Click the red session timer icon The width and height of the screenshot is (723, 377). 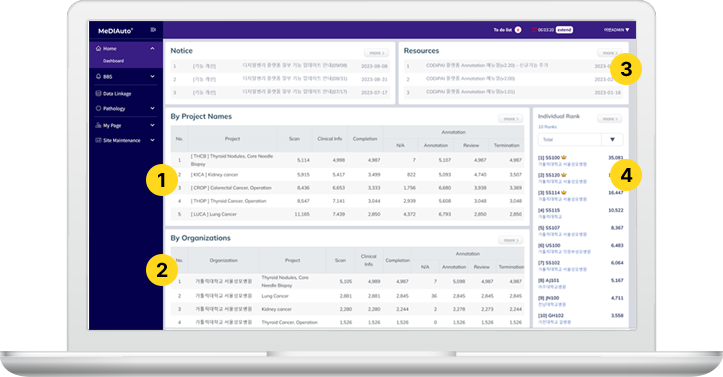pos(534,30)
